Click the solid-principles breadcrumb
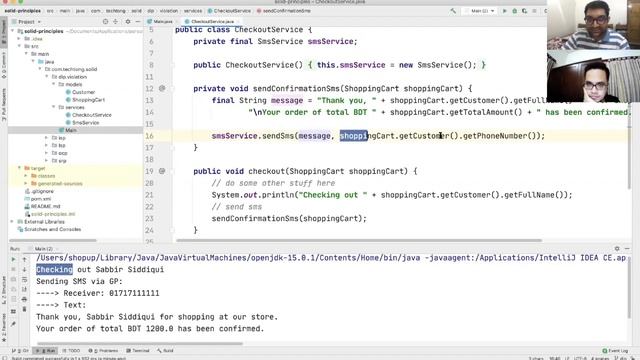The image size is (640, 360). coord(22,11)
